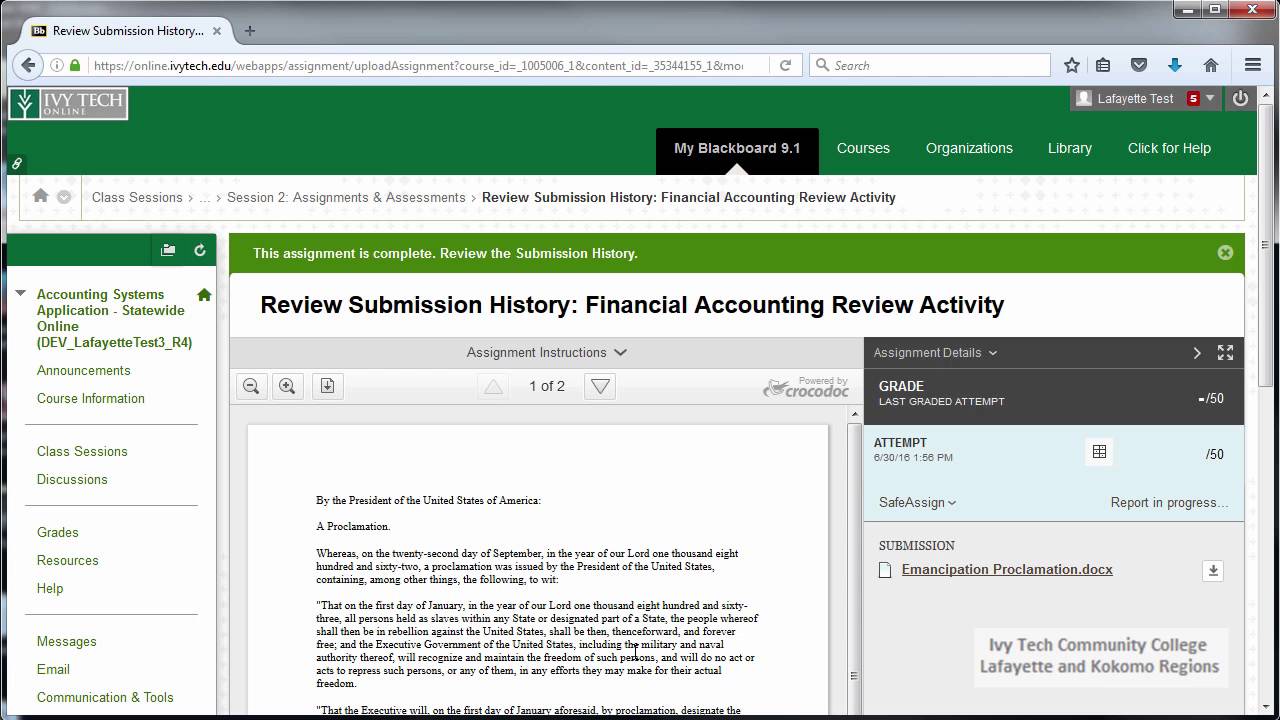The height and width of the screenshot is (720, 1280).
Task: Open the Library tab
Action: [1069, 148]
